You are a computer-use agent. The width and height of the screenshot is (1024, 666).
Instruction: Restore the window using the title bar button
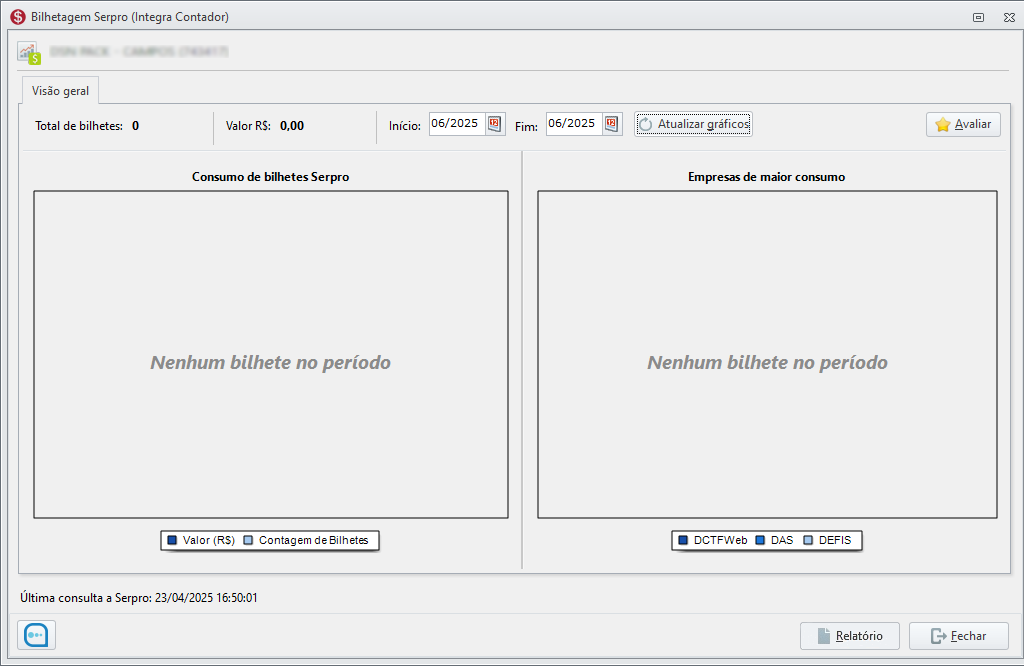(x=978, y=18)
